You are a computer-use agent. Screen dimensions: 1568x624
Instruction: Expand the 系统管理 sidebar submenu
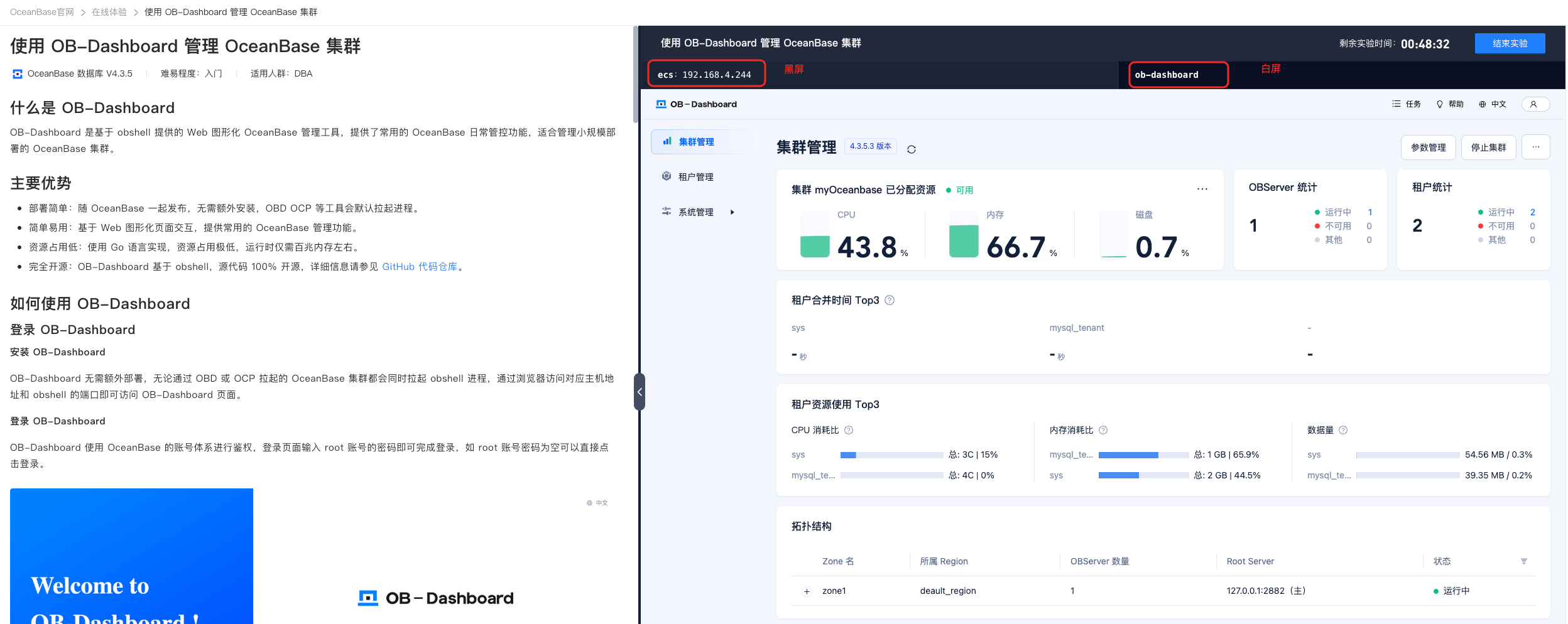pos(732,212)
